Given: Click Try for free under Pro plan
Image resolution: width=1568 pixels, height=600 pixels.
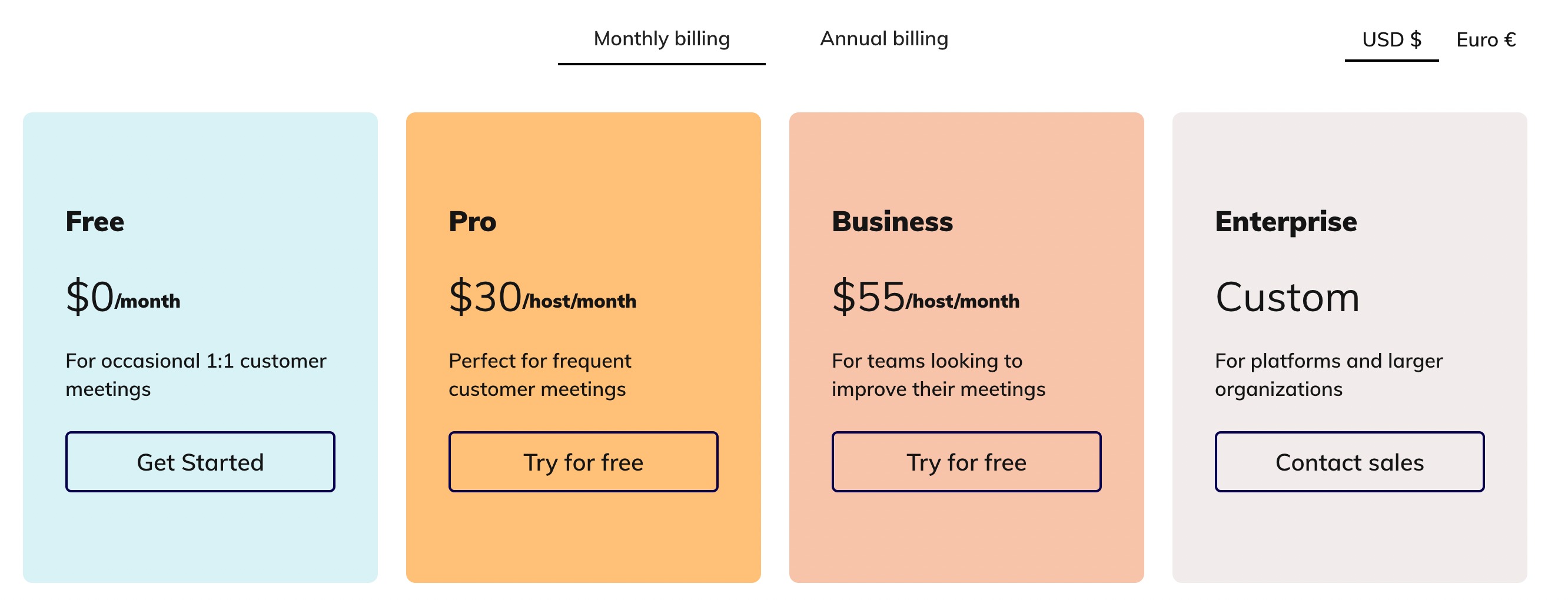Looking at the screenshot, I should coord(583,462).
